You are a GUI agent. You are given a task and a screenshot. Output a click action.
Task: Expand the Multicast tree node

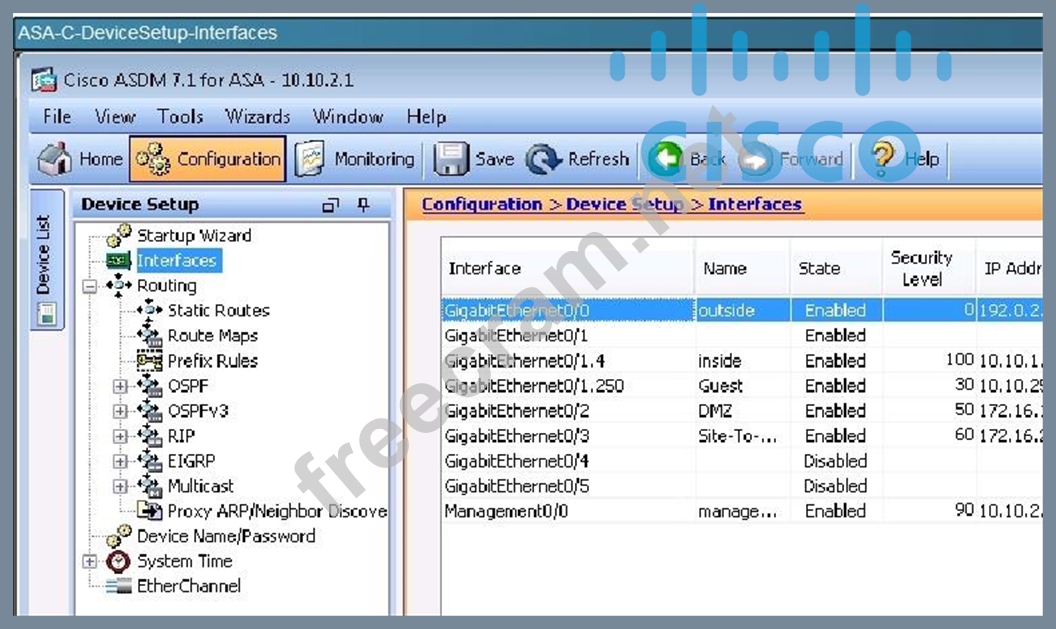coord(121,486)
